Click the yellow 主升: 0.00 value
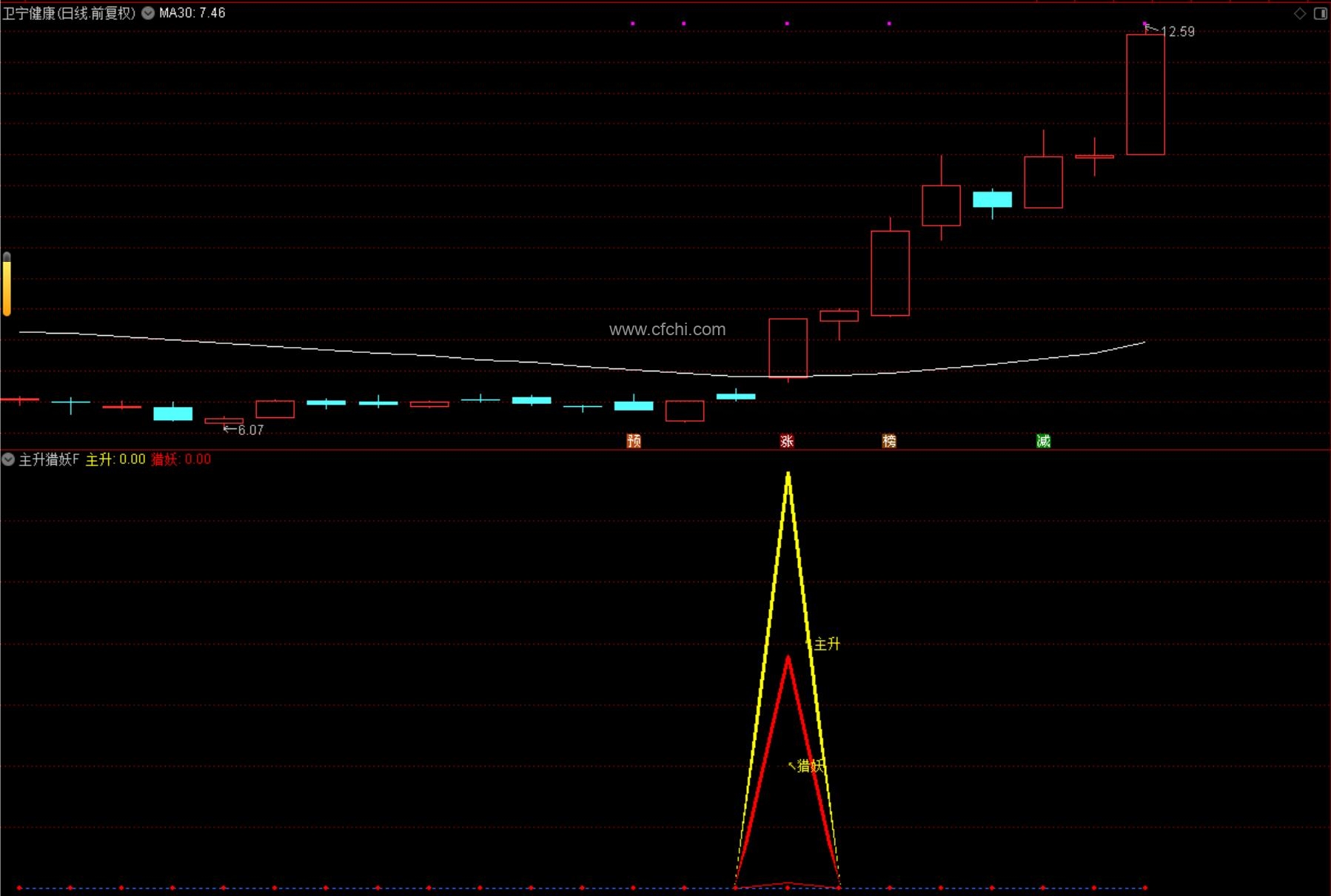 [x=115, y=459]
